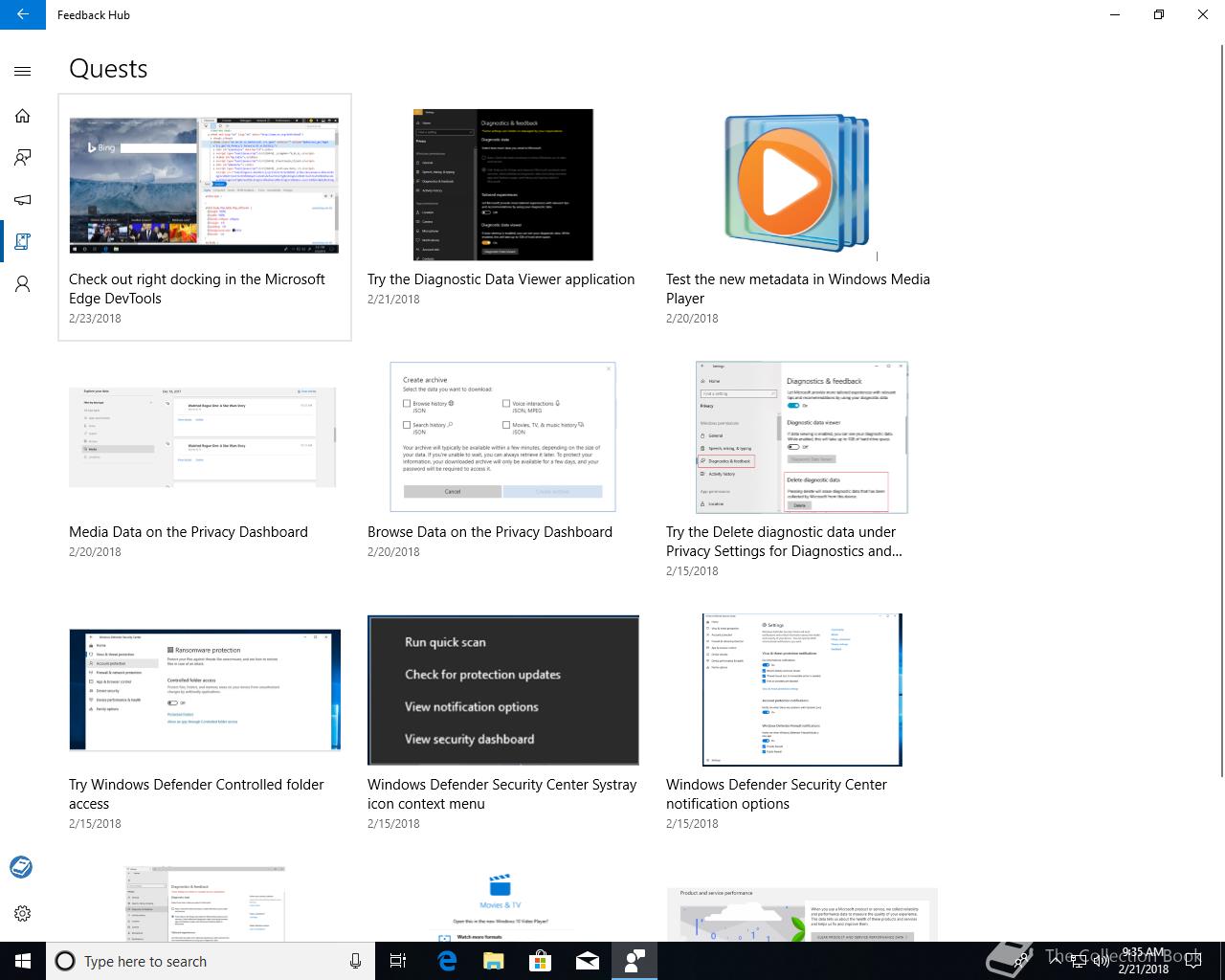The height and width of the screenshot is (980, 1225).
Task: Open Diagnostic Data Viewer quest thumbnail
Action: (x=503, y=185)
